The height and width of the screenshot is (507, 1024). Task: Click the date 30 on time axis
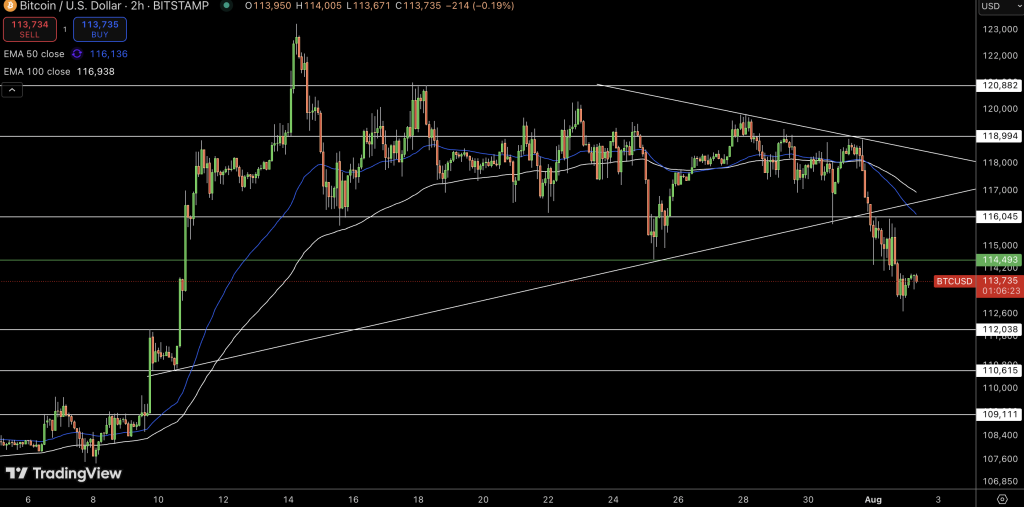(808, 499)
